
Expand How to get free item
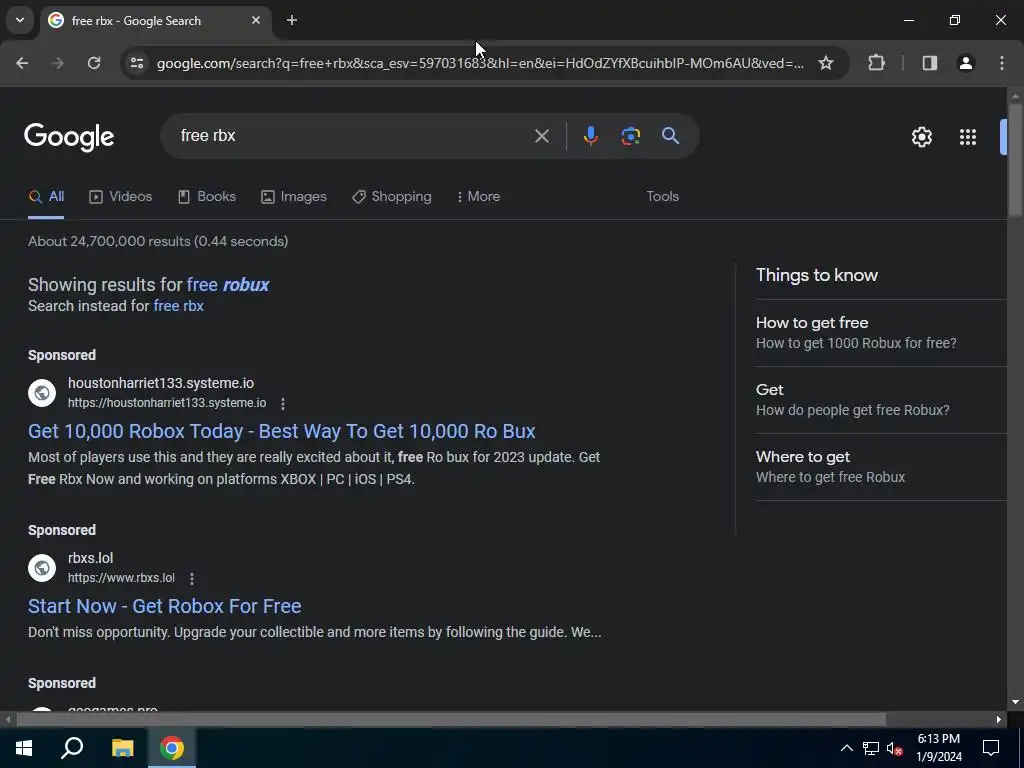click(881, 332)
